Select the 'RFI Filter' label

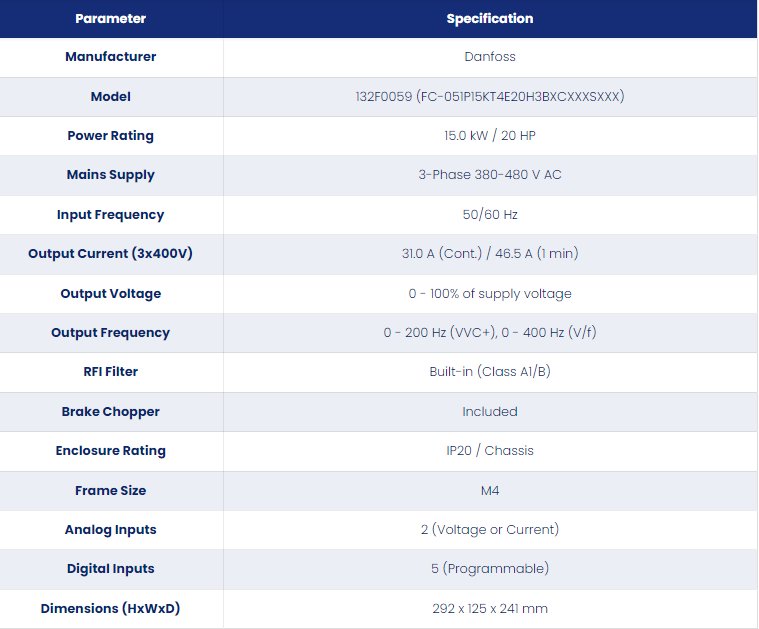(x=110, y=371)
